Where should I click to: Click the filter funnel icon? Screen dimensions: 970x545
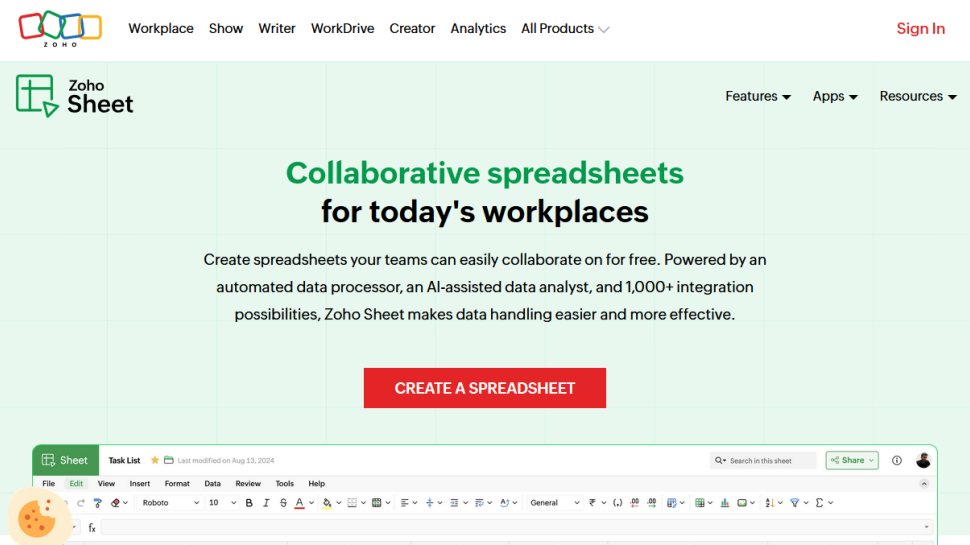click(794, 503)
